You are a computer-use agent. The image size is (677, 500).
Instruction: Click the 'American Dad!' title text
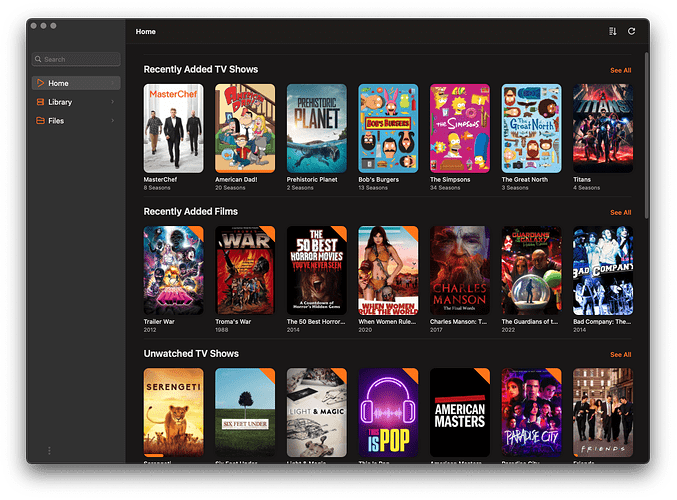click(x=236, y=180)
